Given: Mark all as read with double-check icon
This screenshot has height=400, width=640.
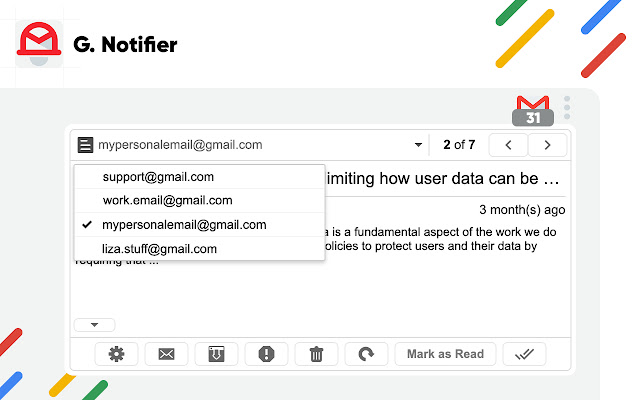Looking at the screenshot, I should [524, 354].
